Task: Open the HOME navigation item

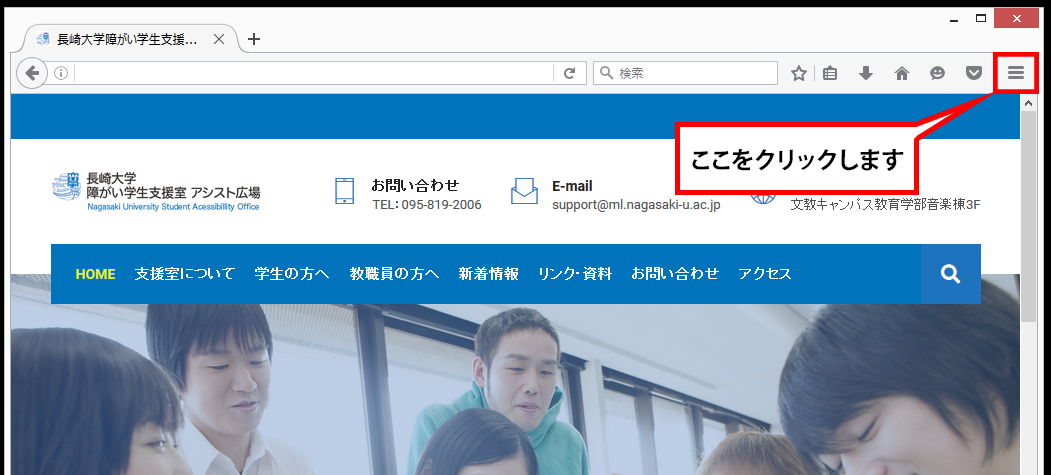Action: click(x=95, y=274)
